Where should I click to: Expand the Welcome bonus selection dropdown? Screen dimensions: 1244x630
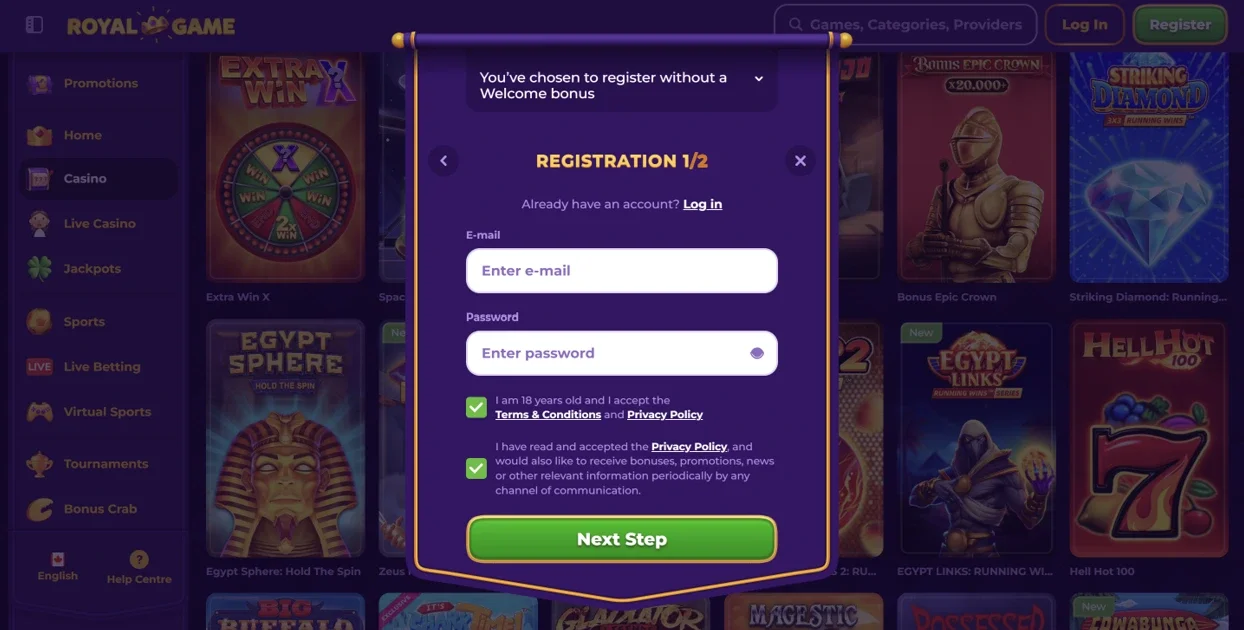point(621,85)
